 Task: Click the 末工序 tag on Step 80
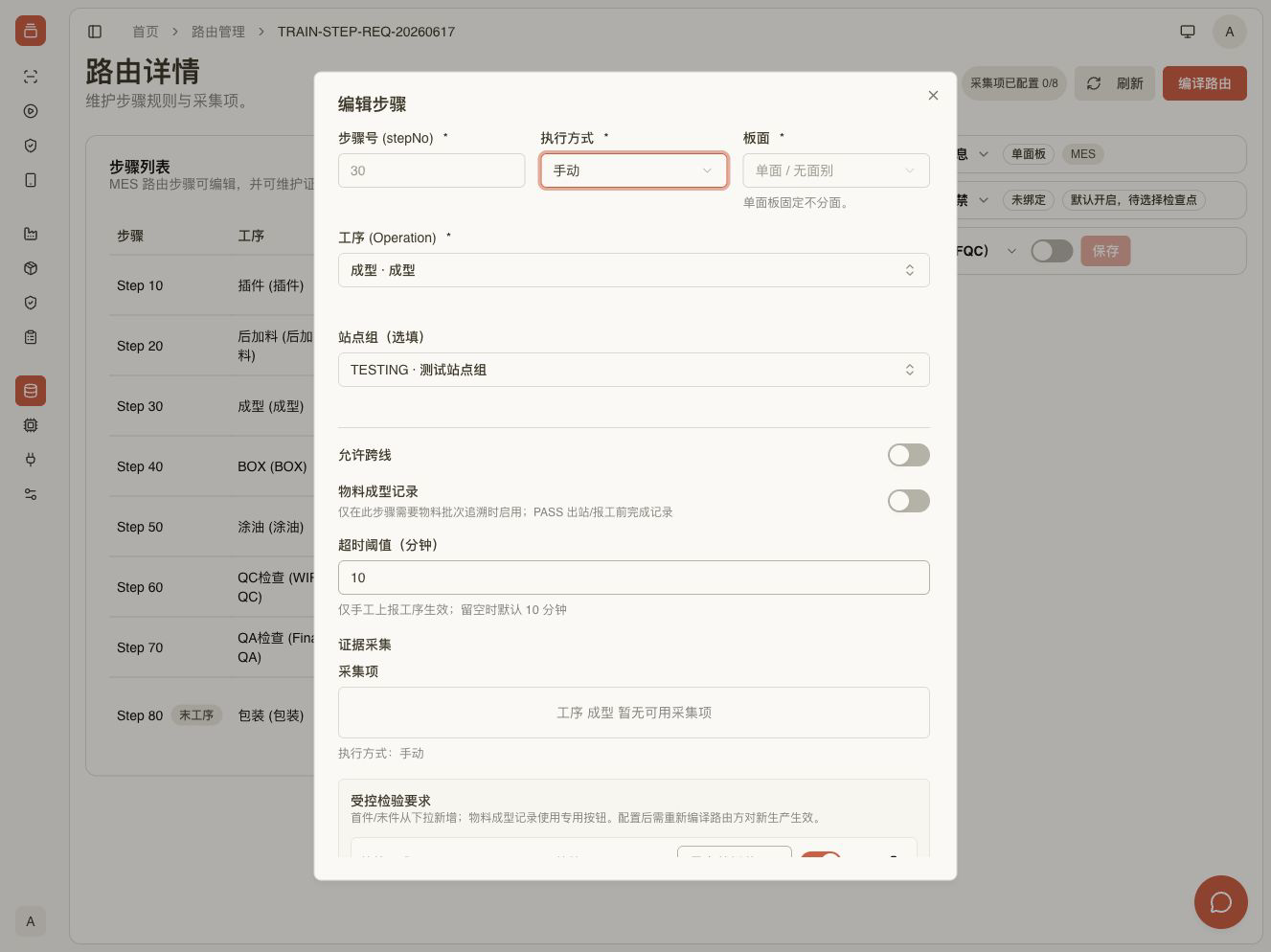pyautogui.click(x=196, y=715)
